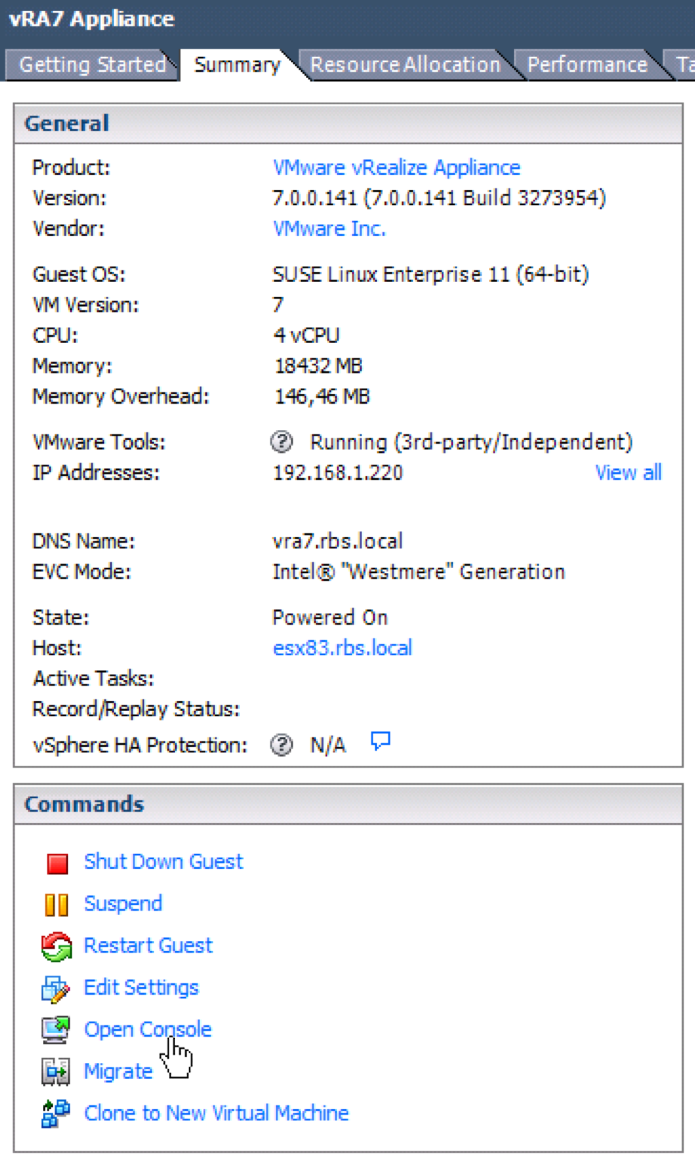Click the Powered On state text
Viewport: 695px width, 1162px height.
click(330, 617)
